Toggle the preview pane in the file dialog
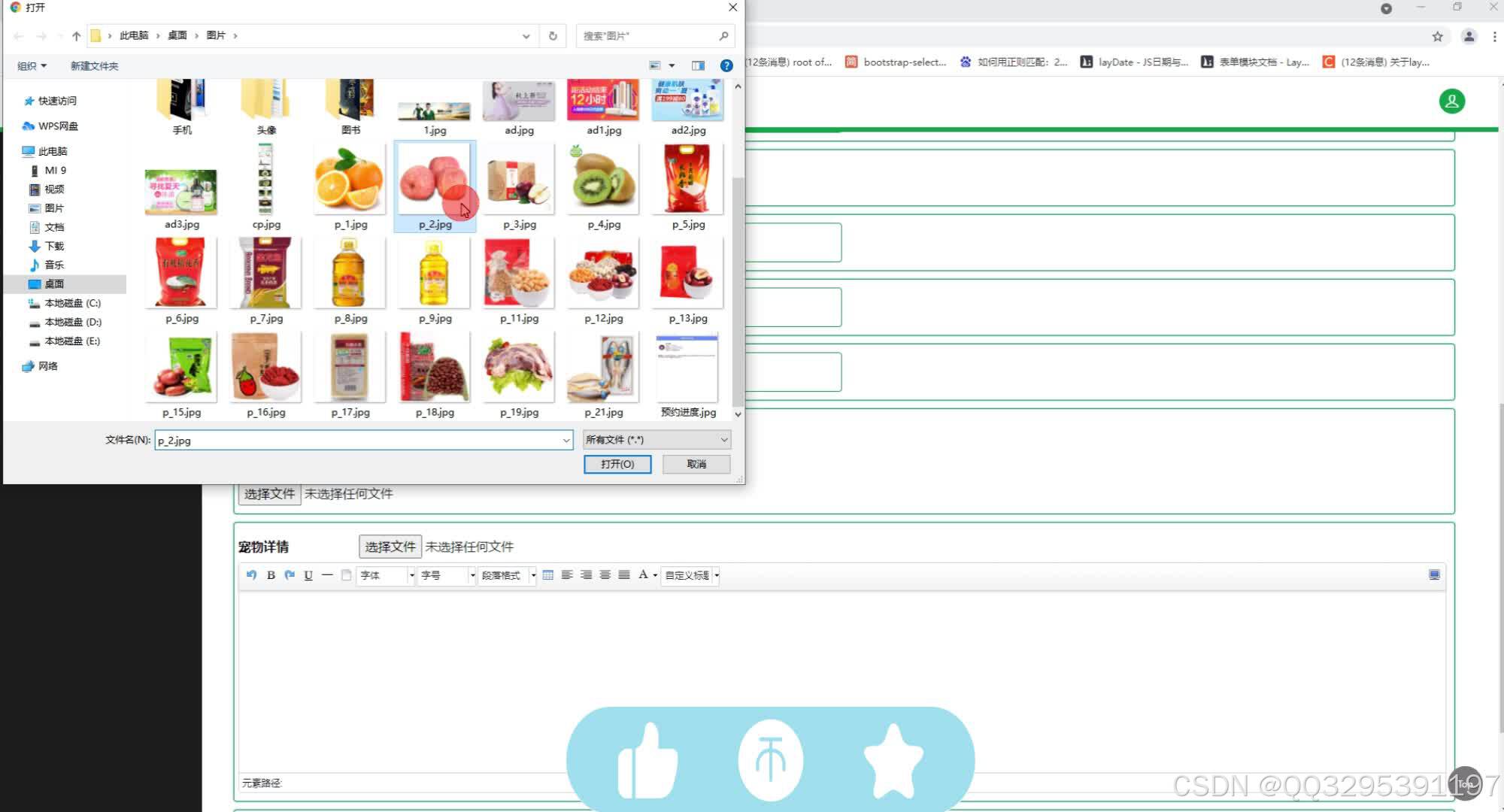Viewport: 1504px width, 812px height. [x=698, y=65]
